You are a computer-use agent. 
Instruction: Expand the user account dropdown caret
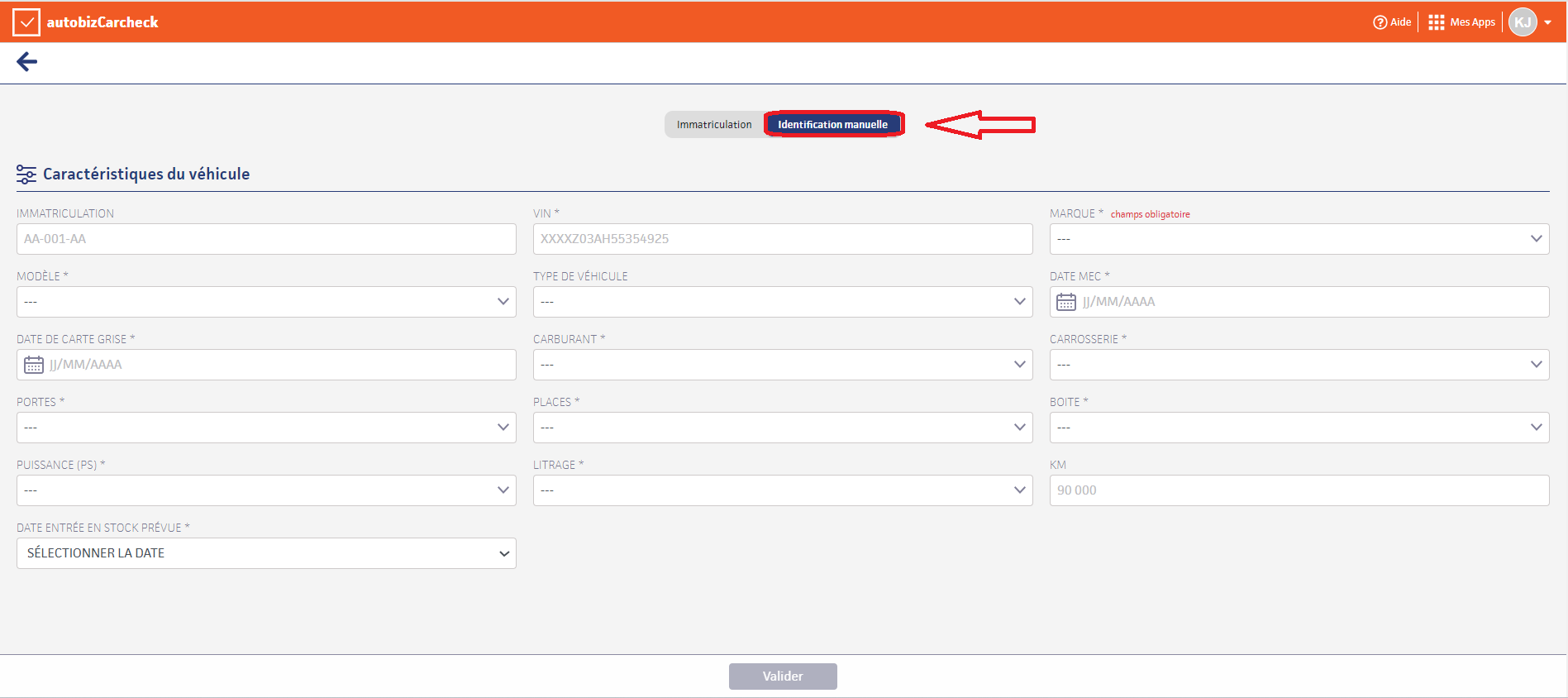pyautogui.click(x=1548, y=23)
